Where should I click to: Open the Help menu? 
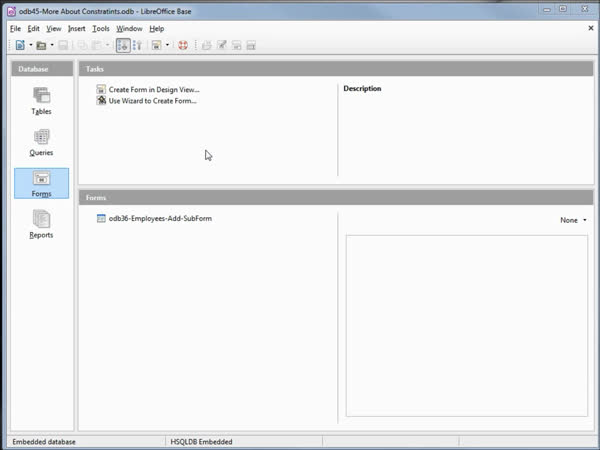[x=157, y=29]
